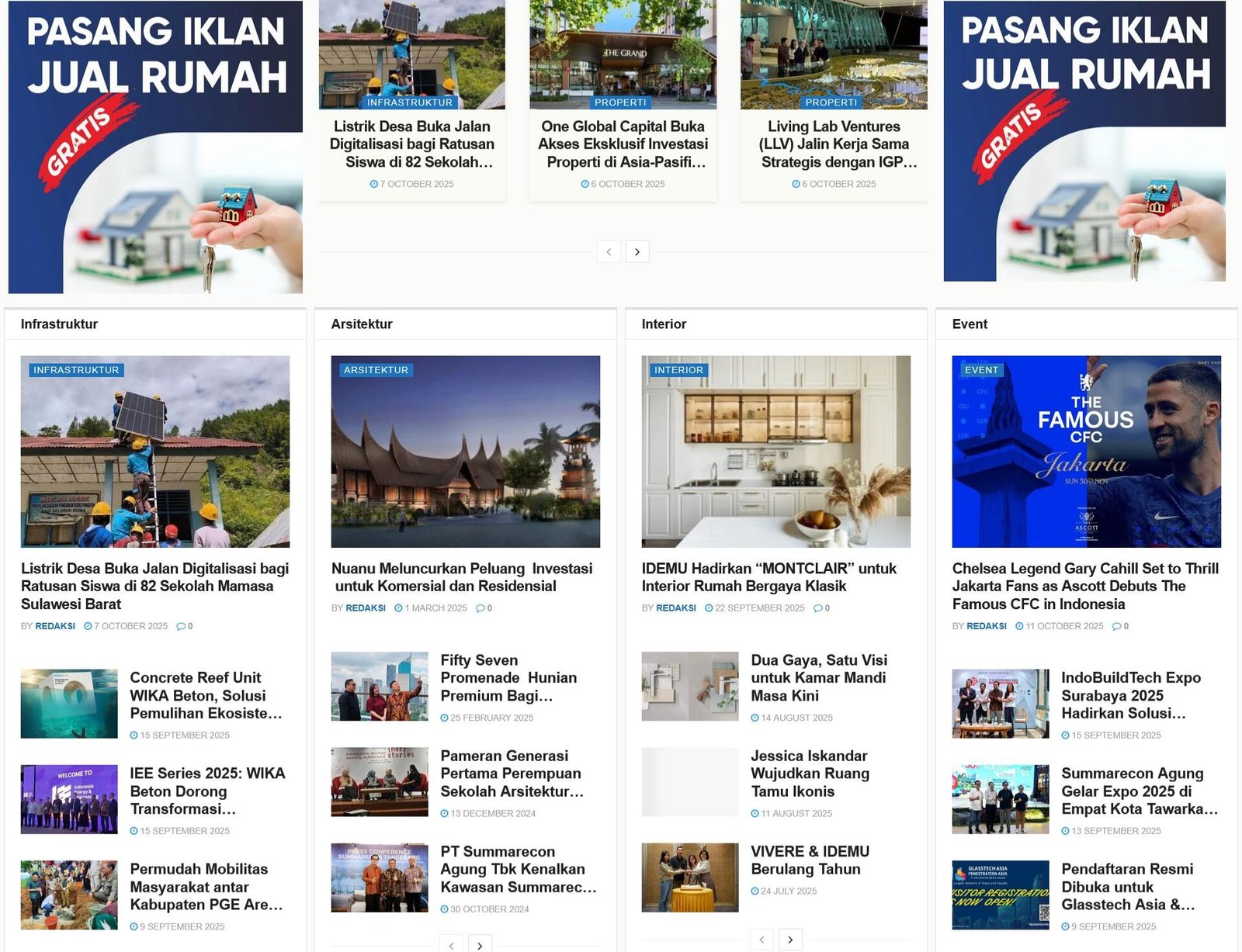Open the Summarecon Agung Gelar Expo 2025 article

coord(1139,791)
